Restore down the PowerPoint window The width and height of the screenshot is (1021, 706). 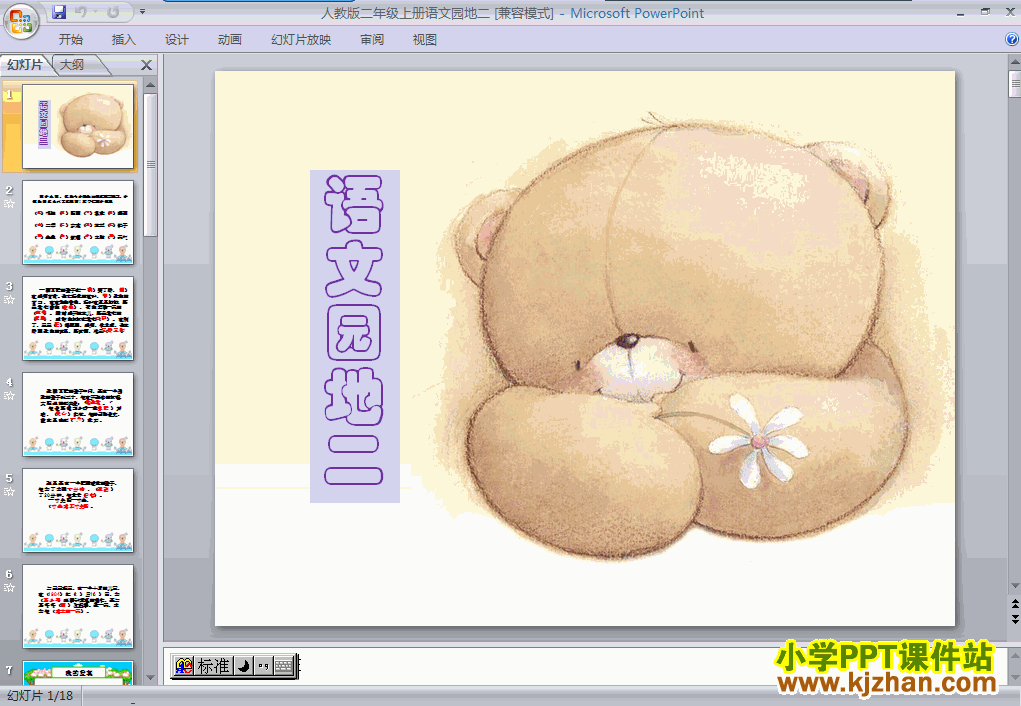click(985, 12)
